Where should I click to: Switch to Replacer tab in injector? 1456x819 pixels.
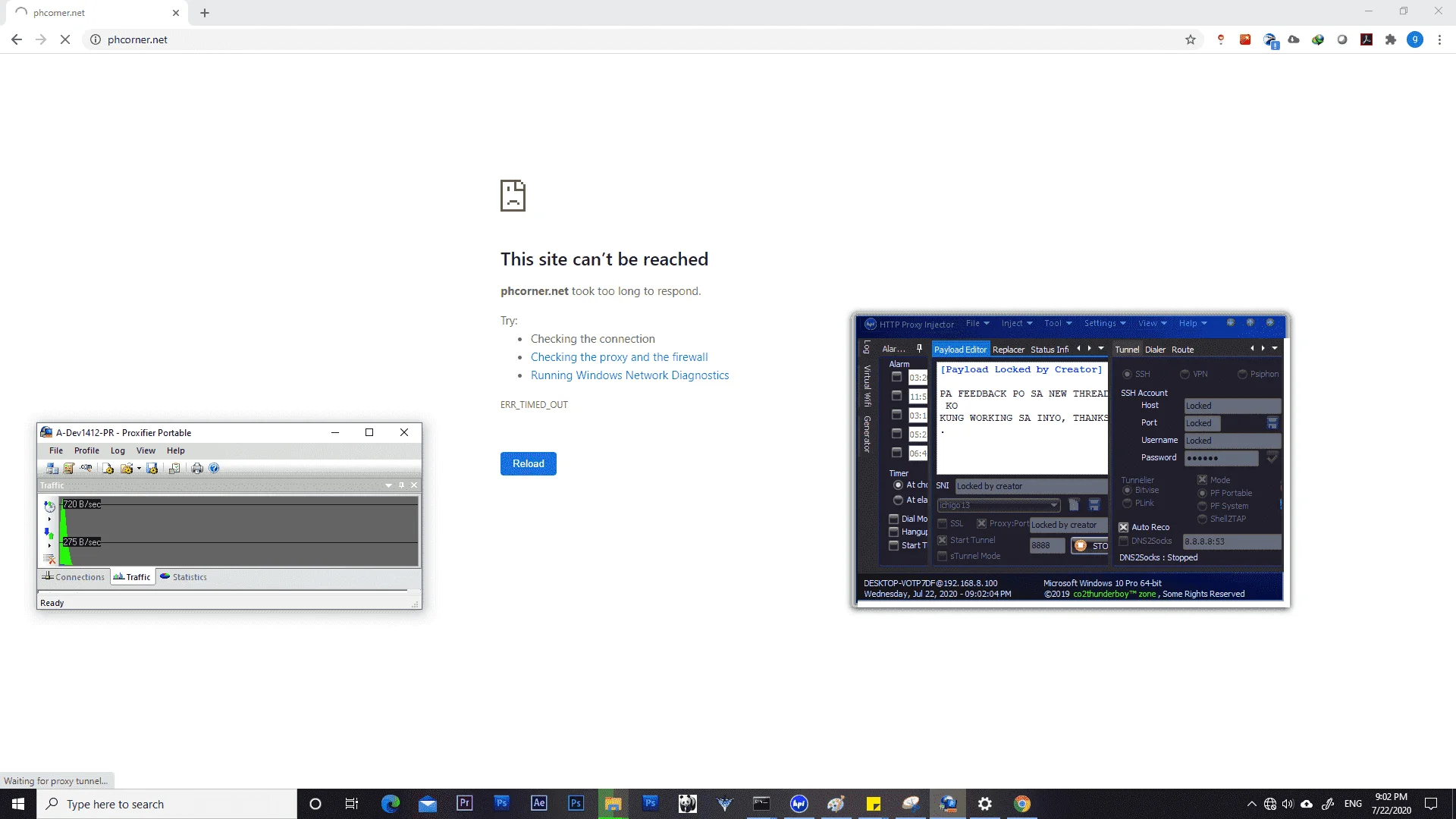tap(1009, 350)
